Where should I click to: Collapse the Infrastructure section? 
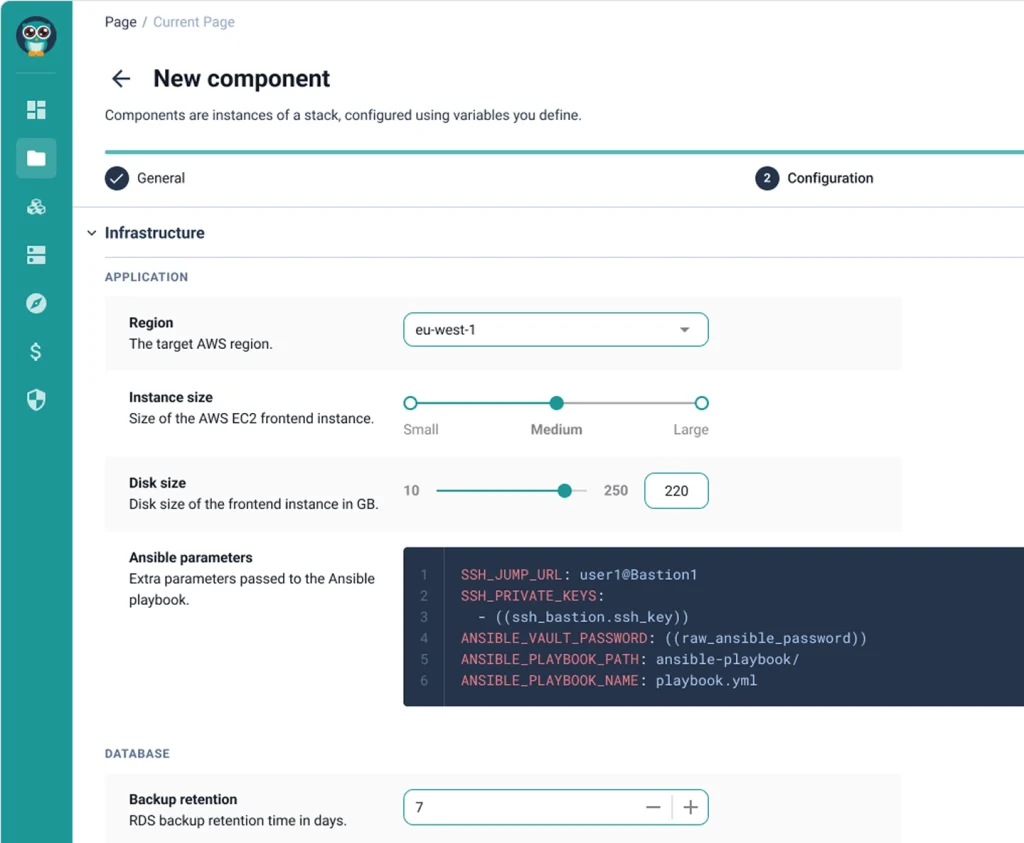[x=92, y=233]
